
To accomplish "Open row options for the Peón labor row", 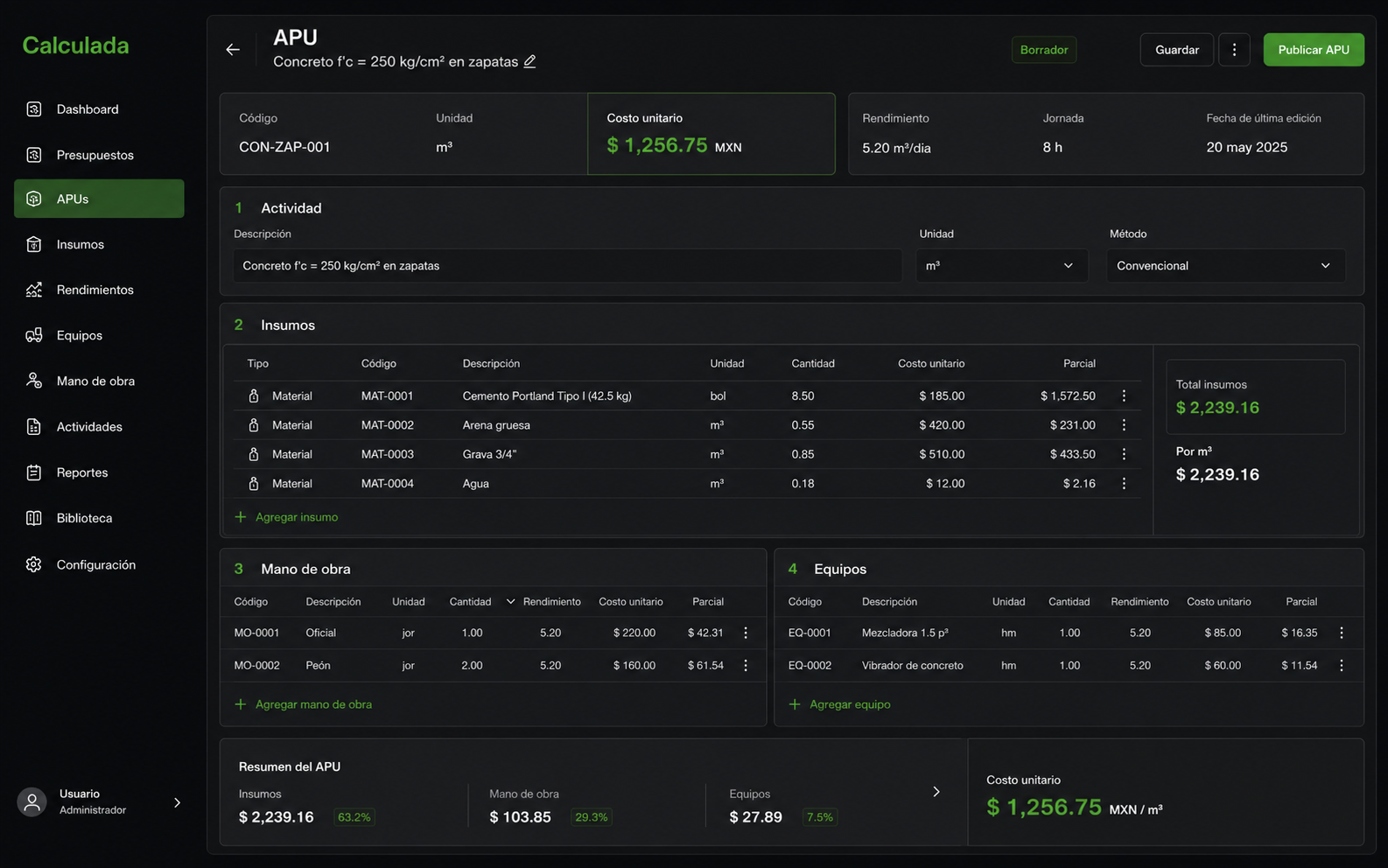I will pyautogui.click(x=746, y=665).
